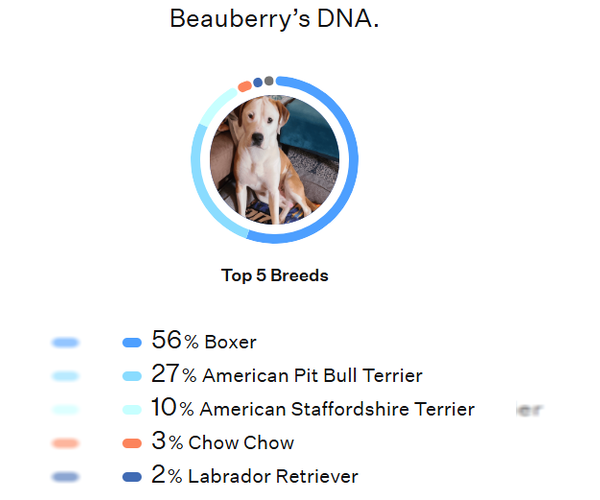Select the 10% American Staffordshire Terrier entry
This screenshot has width=600, height=500.
[x=312, y=409]
